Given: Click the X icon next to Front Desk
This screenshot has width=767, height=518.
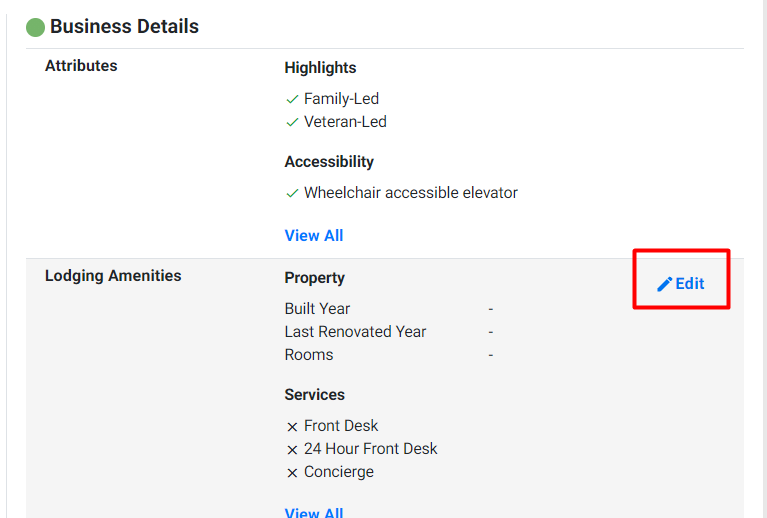Looking at the screenshot, I should coord(292,427).
